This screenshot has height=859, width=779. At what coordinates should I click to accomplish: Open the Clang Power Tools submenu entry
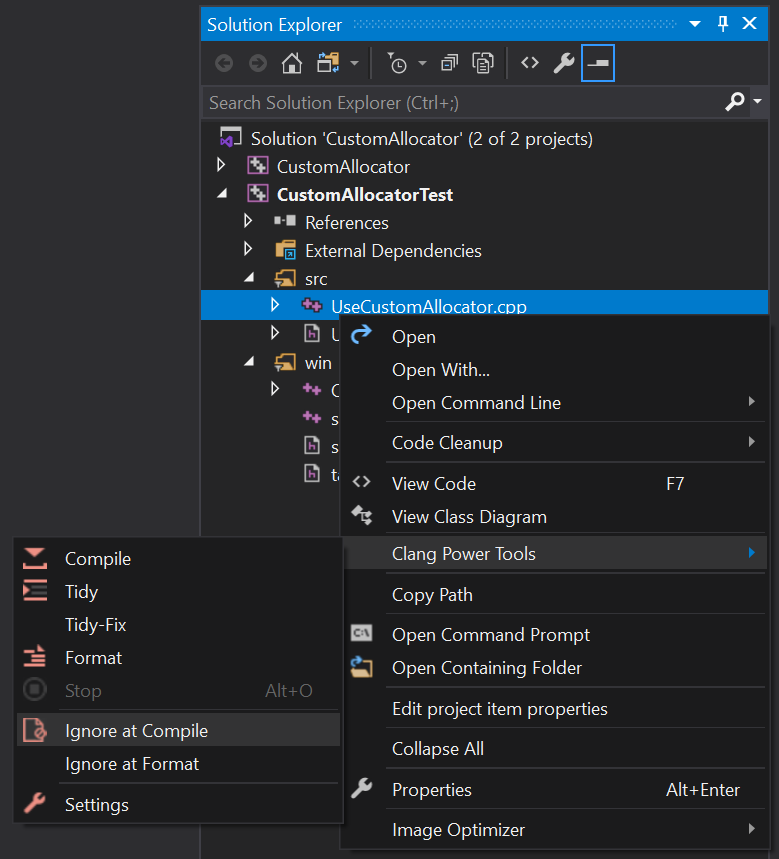(553, 554)
